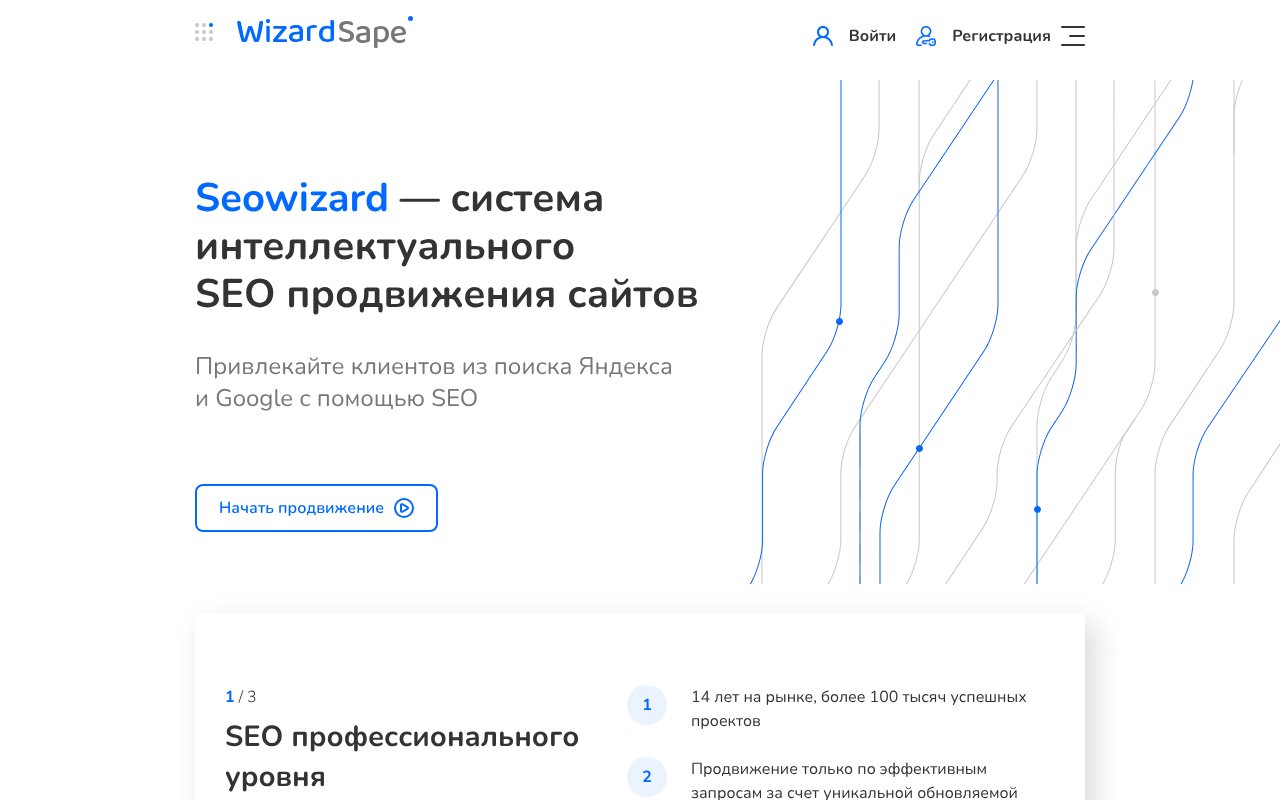Click the blue dot on the logo
This screenshot has width=1280, height=800.
[x=410, y=18]
